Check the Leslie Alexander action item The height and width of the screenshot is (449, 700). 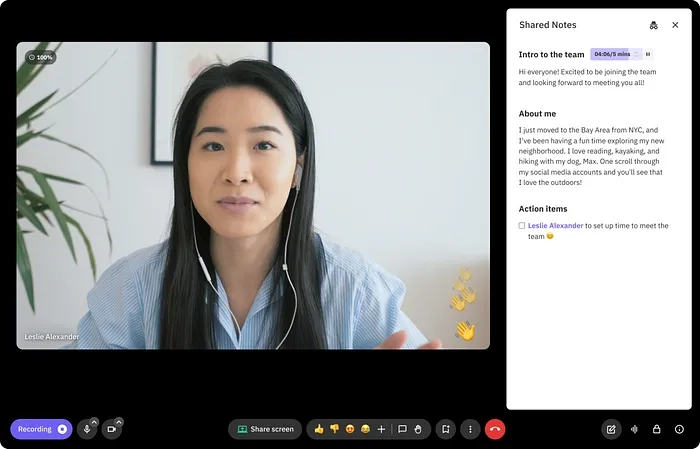pyautogui.click(x=522, y=226)
